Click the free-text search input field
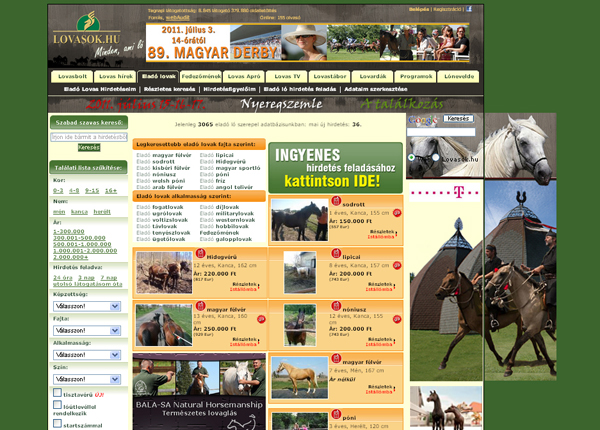The image size is (600, 430). coord(89,137)
